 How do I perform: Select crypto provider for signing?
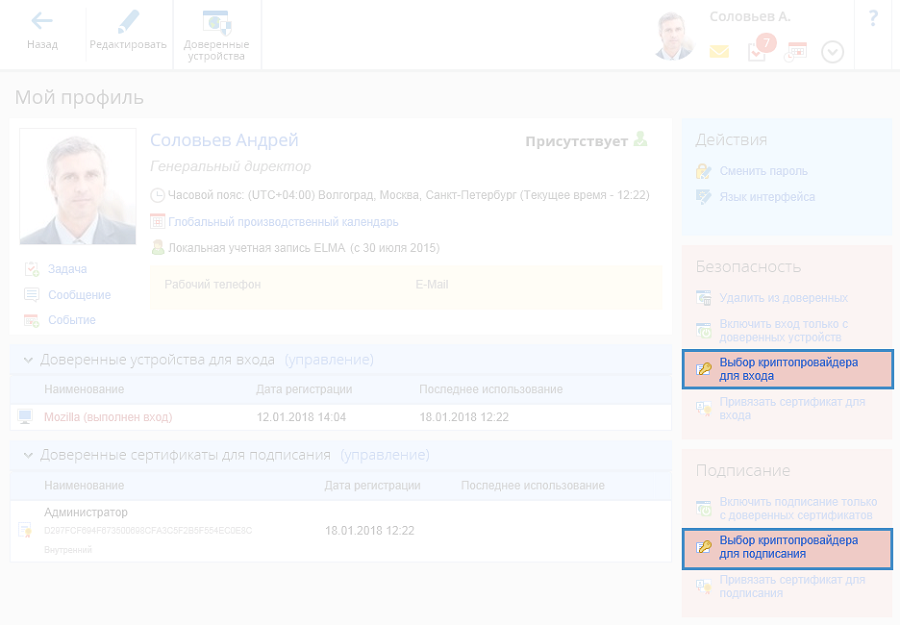(787, 547)
